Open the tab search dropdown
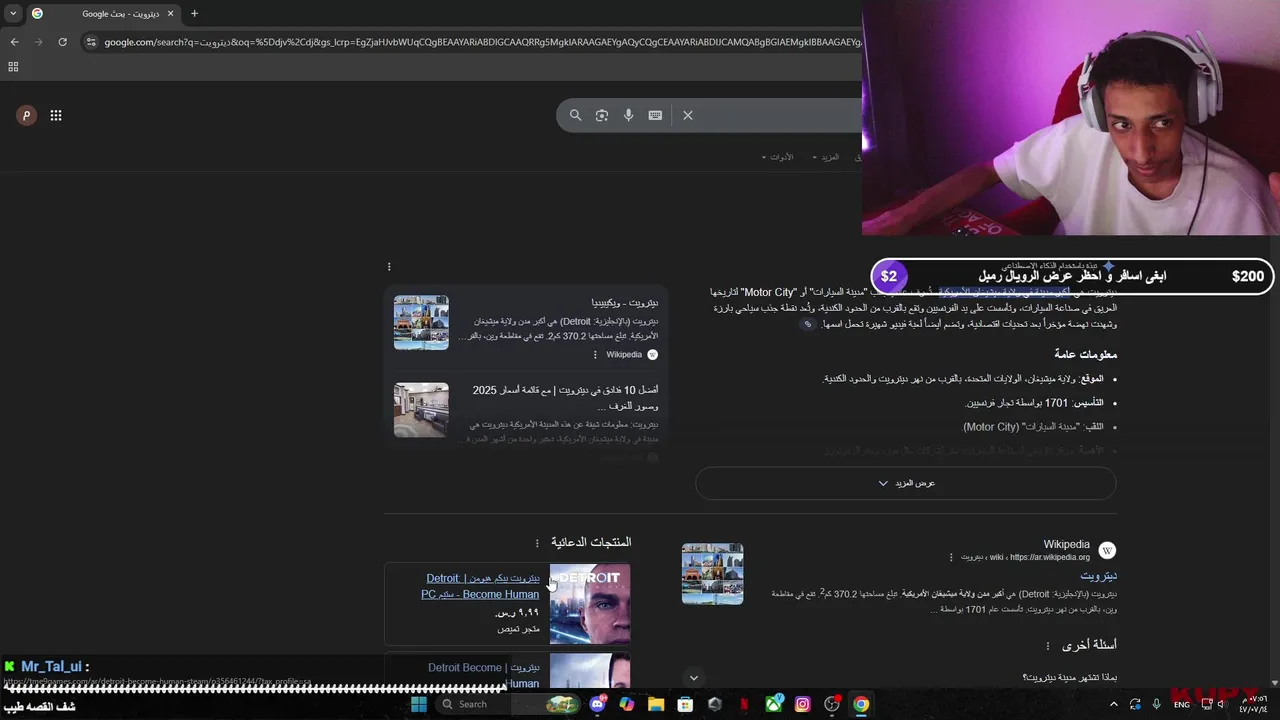 (x=13, y=14)
